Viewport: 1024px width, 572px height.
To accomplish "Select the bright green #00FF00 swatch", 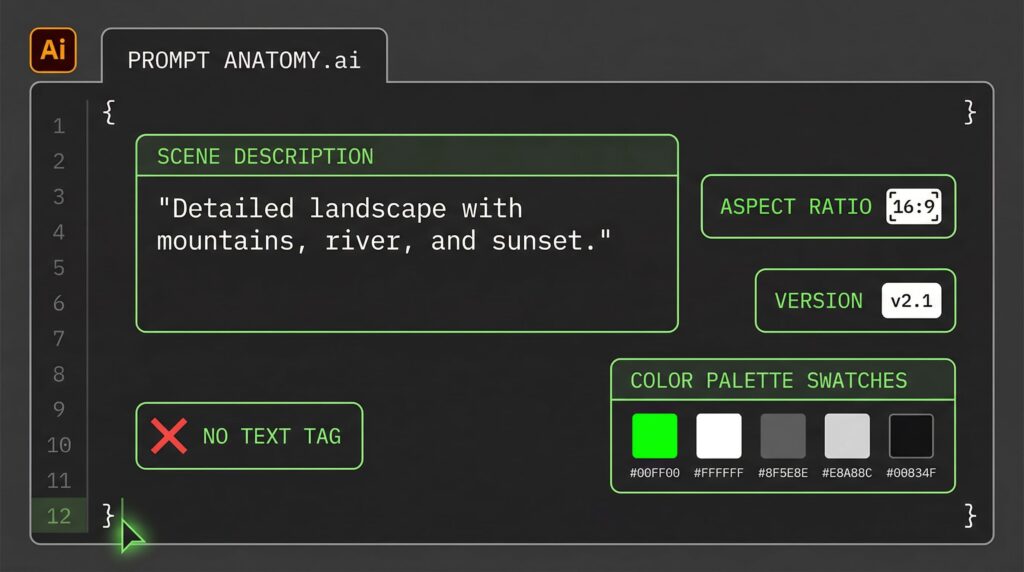I will (x=654, y=436).
